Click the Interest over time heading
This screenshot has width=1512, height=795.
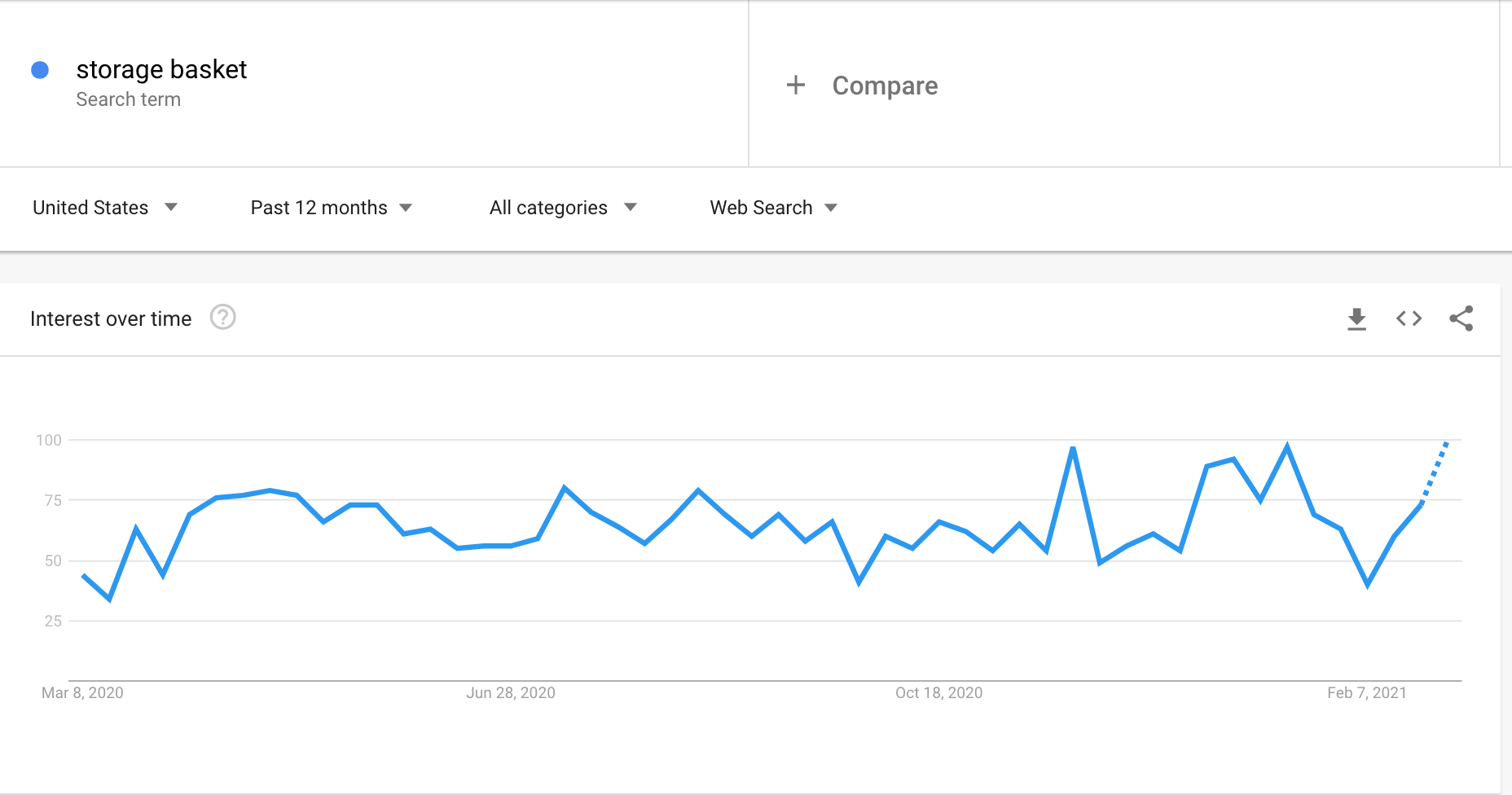coord(111,318)
